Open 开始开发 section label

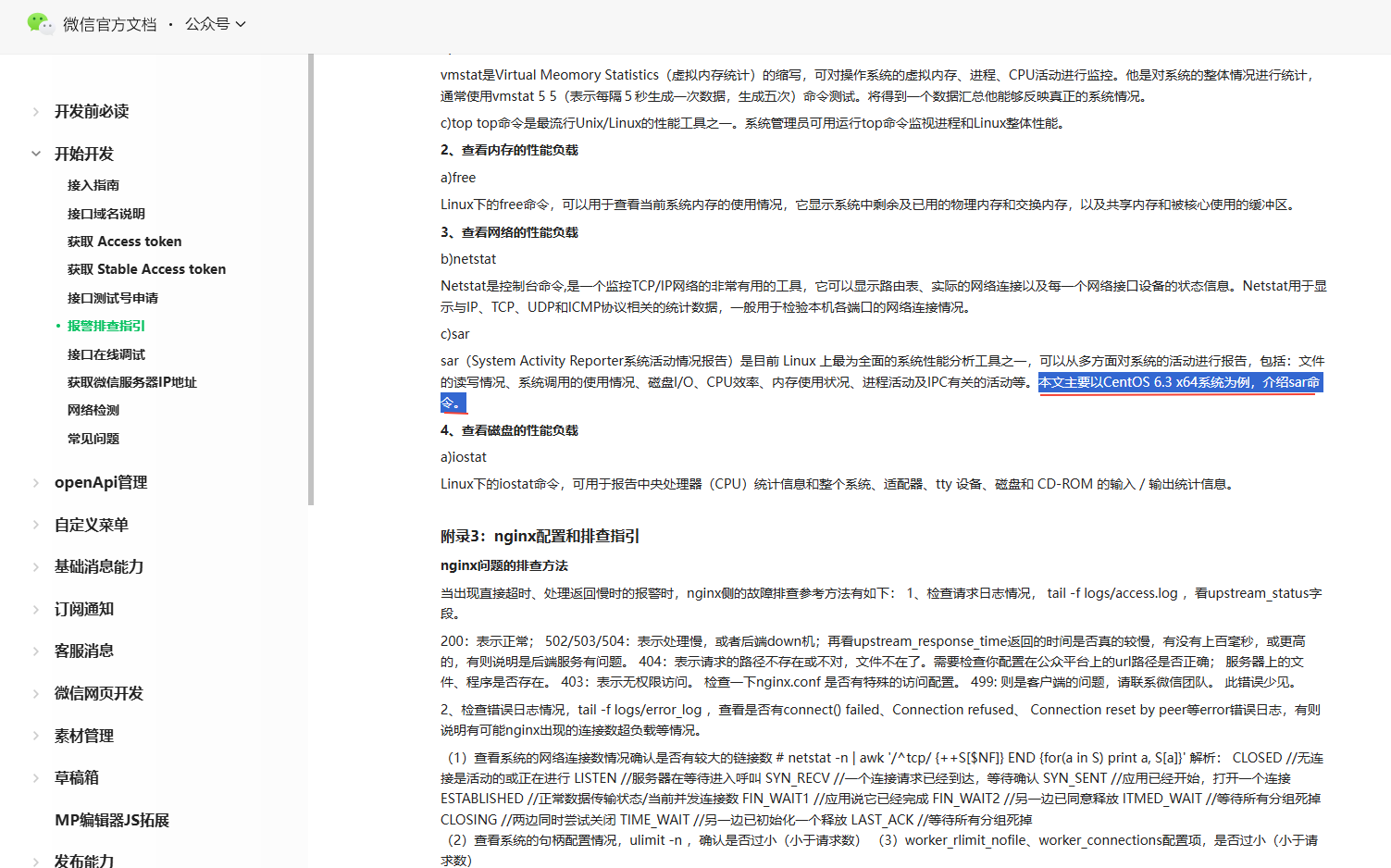click(84, 154)
